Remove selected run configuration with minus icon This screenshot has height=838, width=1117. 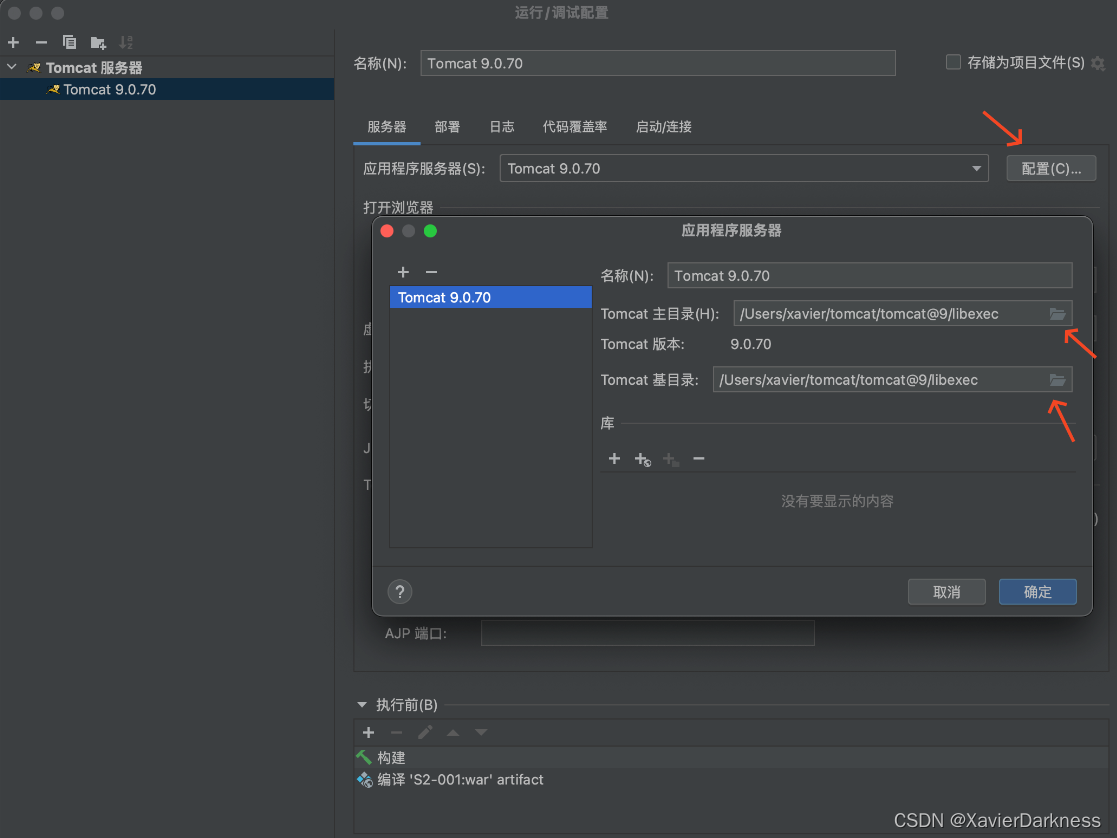pyautogui.click(x=41, y=43)
